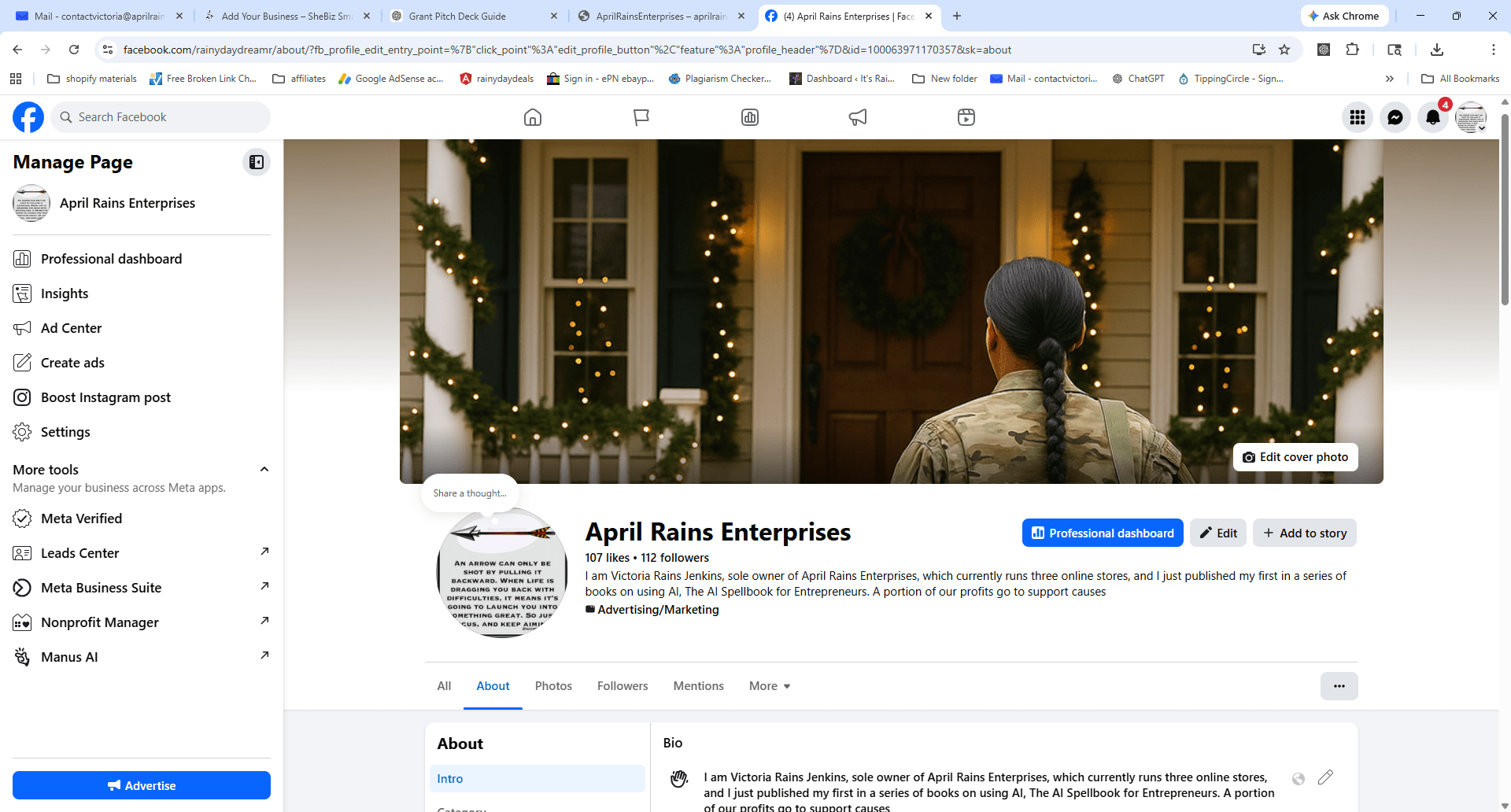Click the blue Advertise button
Screen dimensions: 1511x812
(x=142, y=785)
